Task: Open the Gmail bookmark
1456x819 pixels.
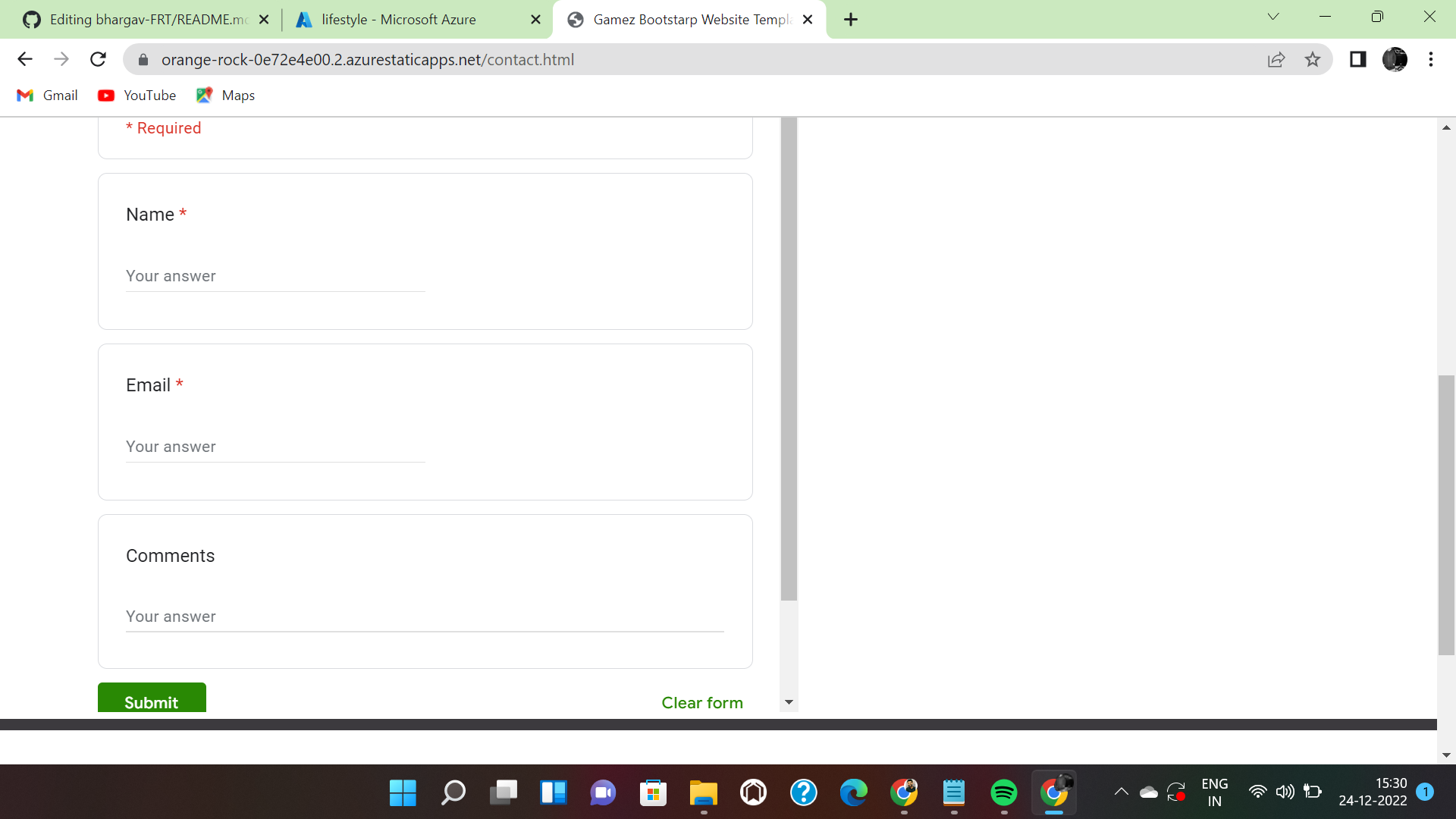Action: click(47, 96)
